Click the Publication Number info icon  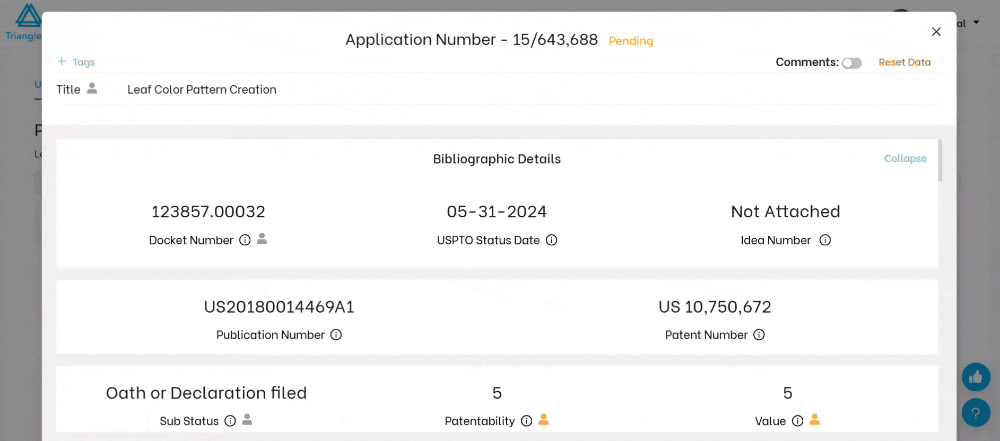coord(336,335)
